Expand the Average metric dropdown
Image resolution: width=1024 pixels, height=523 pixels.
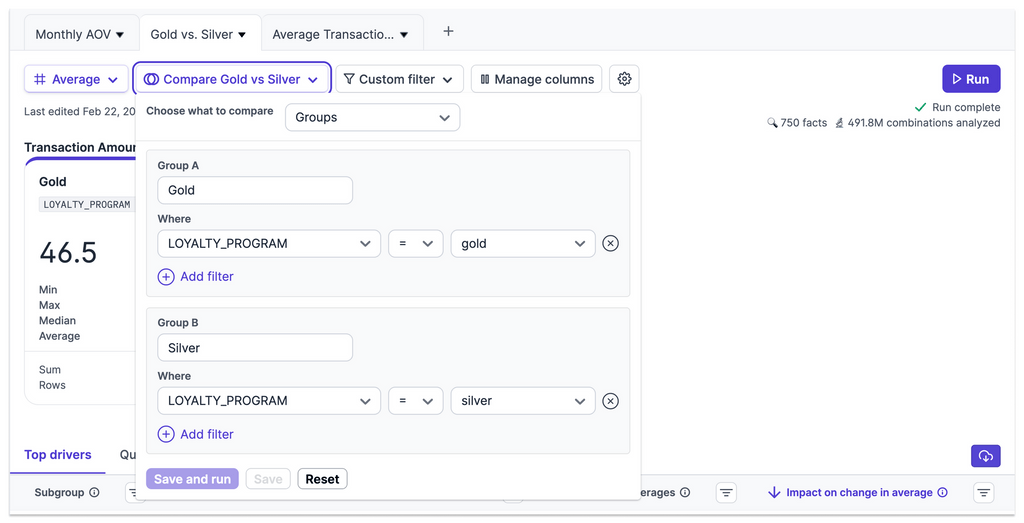pyautogui.click(x=76, y=79)
